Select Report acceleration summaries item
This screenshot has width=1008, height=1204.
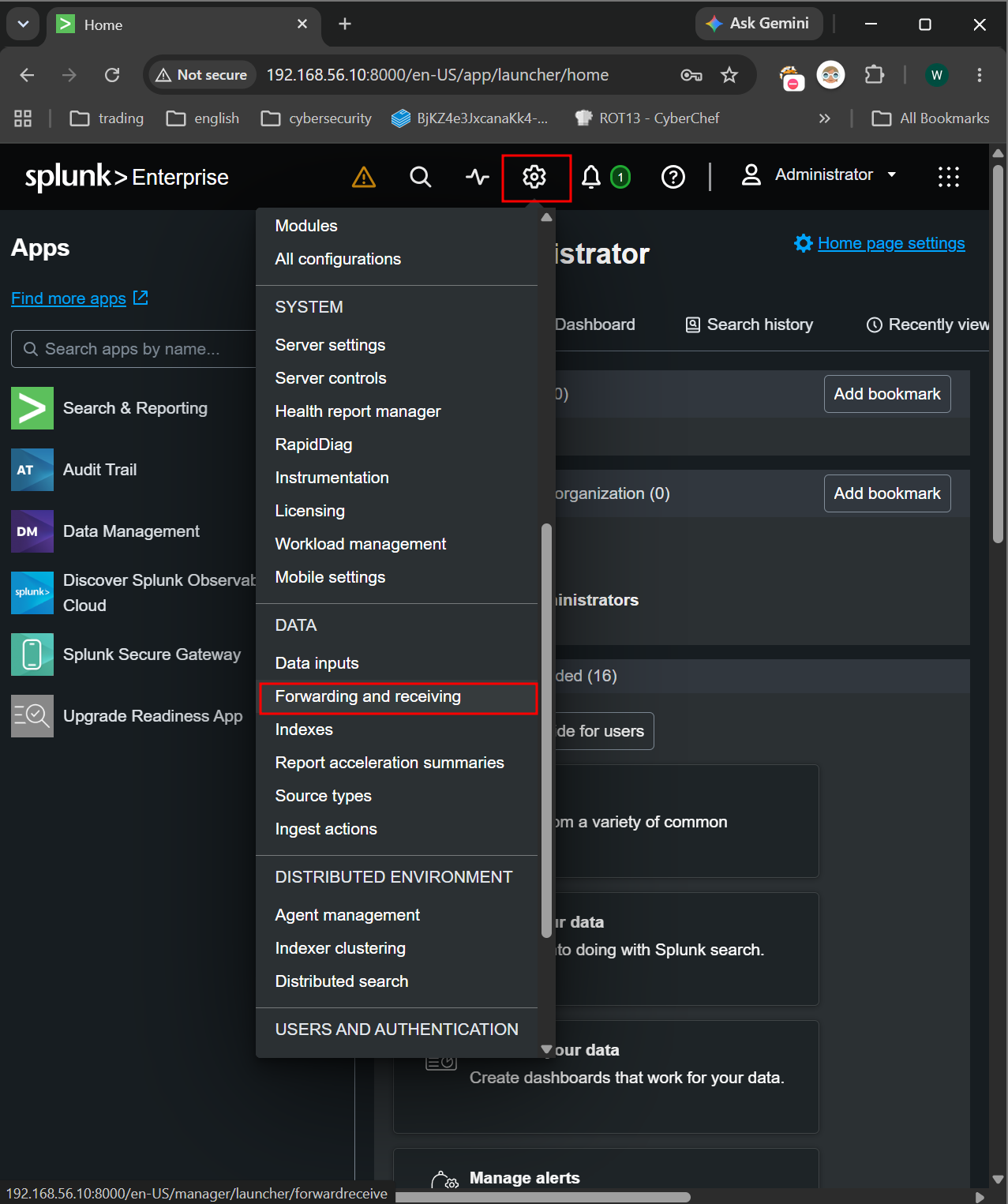point(389,763)
